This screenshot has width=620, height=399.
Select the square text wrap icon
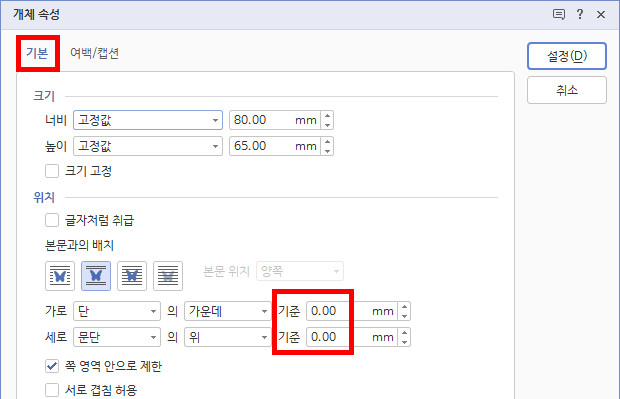(x=60, y=276)
